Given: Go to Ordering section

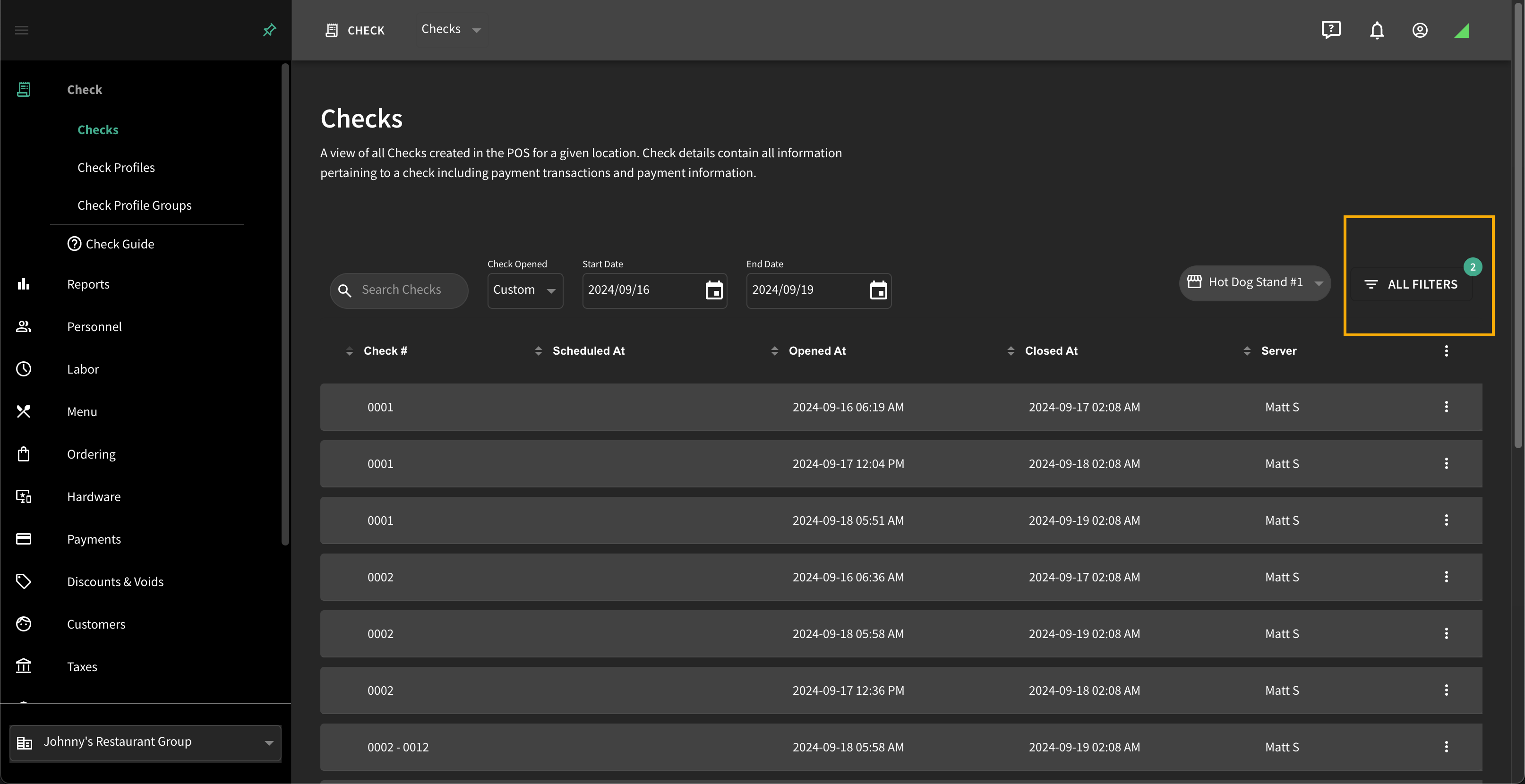Looking at the screenshot, I should (x=91, y=454).
